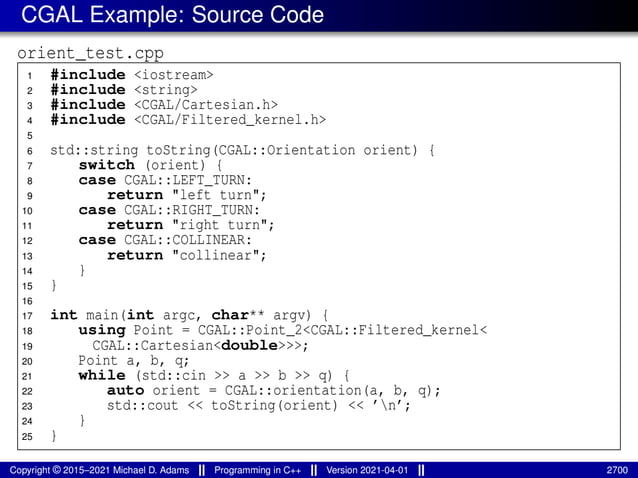Click the '#include <string>' line
Image resolution: width=638 pixels, height=478 pixels.
124,90
